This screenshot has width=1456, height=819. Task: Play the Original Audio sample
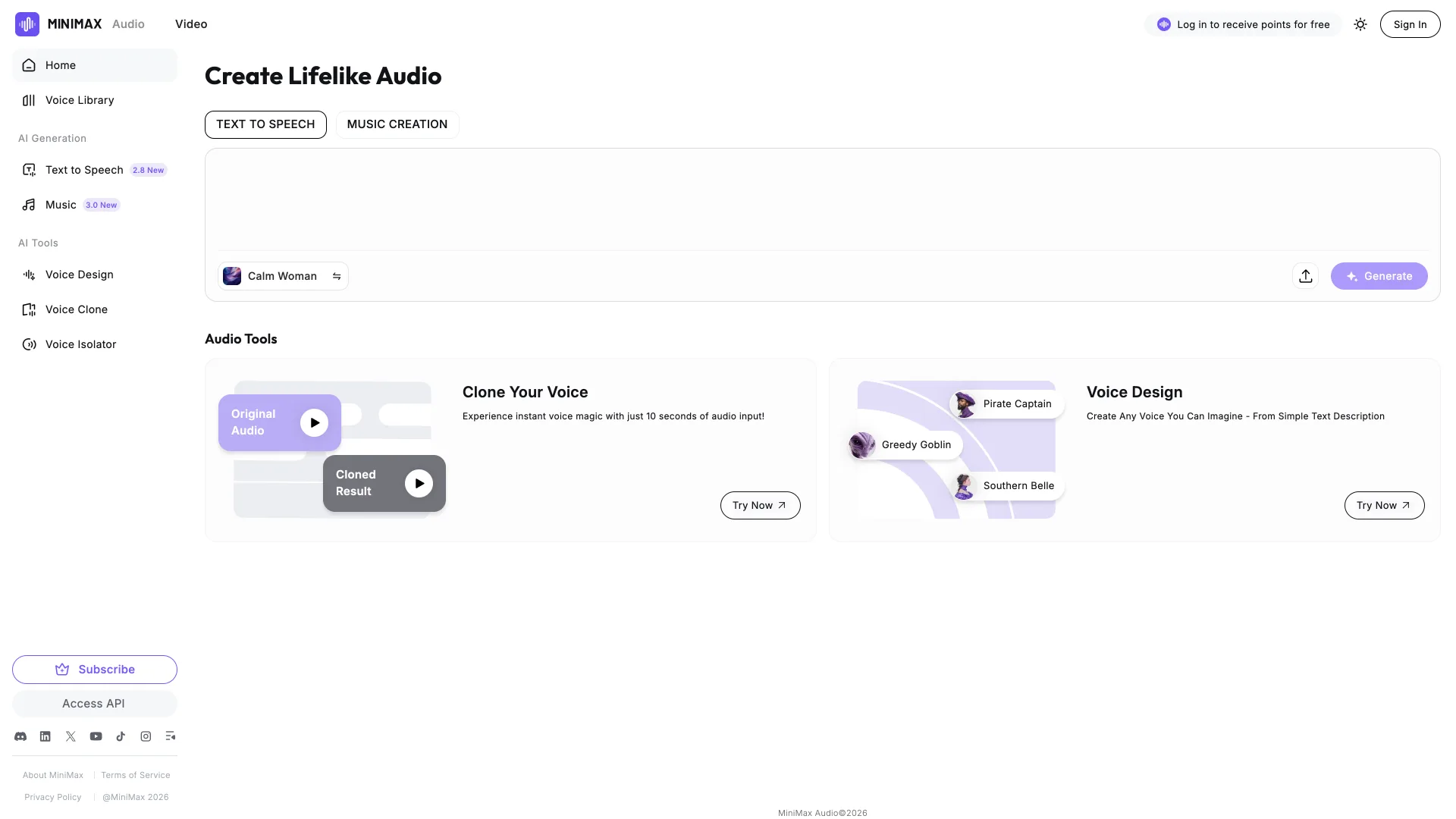pos(314,423)
